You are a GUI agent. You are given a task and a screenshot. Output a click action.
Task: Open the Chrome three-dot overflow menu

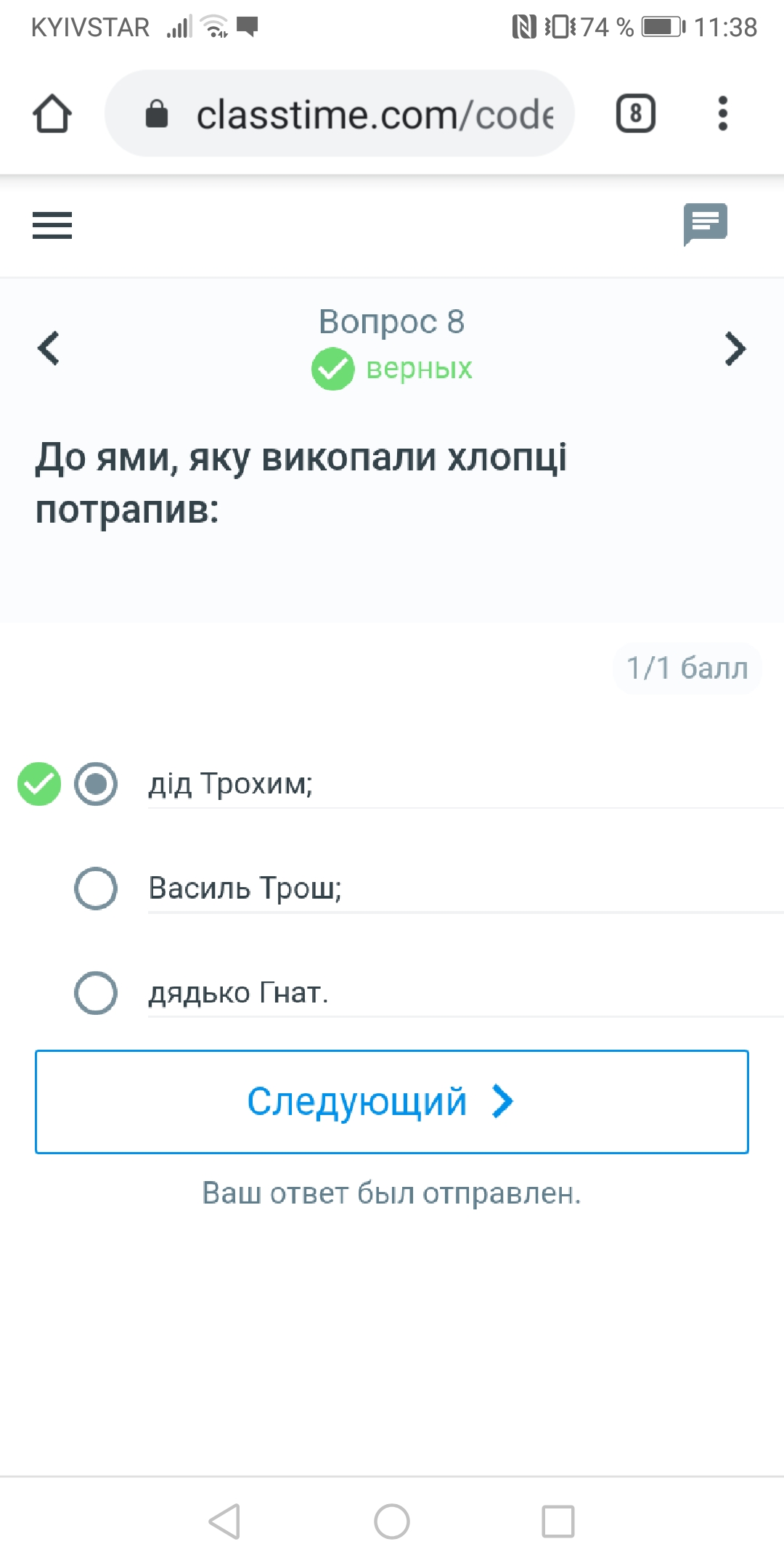tap(722, 114)
